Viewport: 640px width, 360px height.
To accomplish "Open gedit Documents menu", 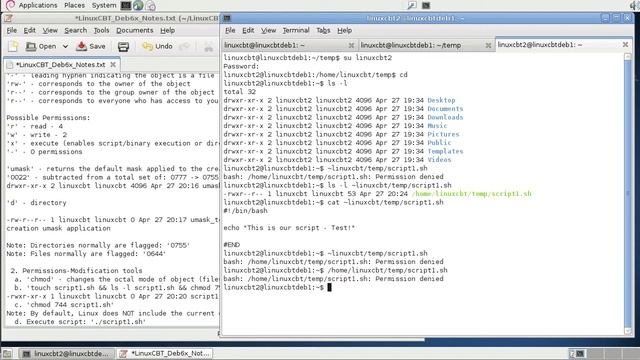I will click(x=135, y=30).
